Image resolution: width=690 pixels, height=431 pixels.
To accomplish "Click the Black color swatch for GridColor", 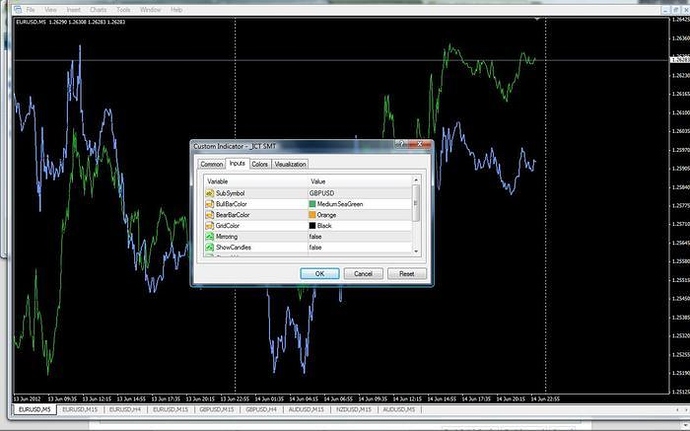I will coord(312,226).
